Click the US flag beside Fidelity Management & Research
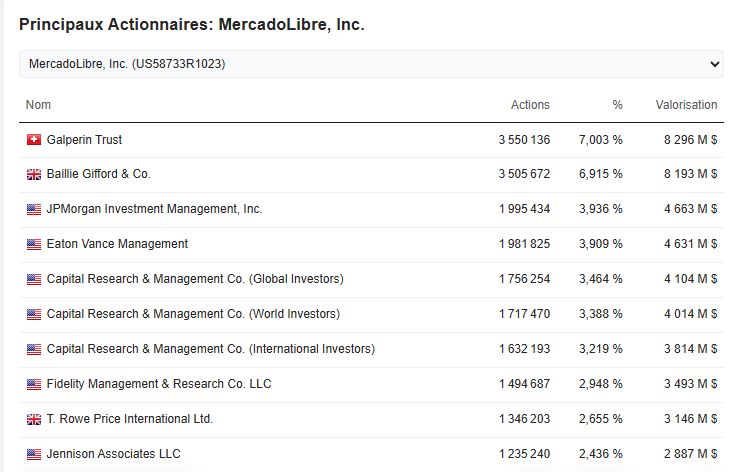 (34, 384)
